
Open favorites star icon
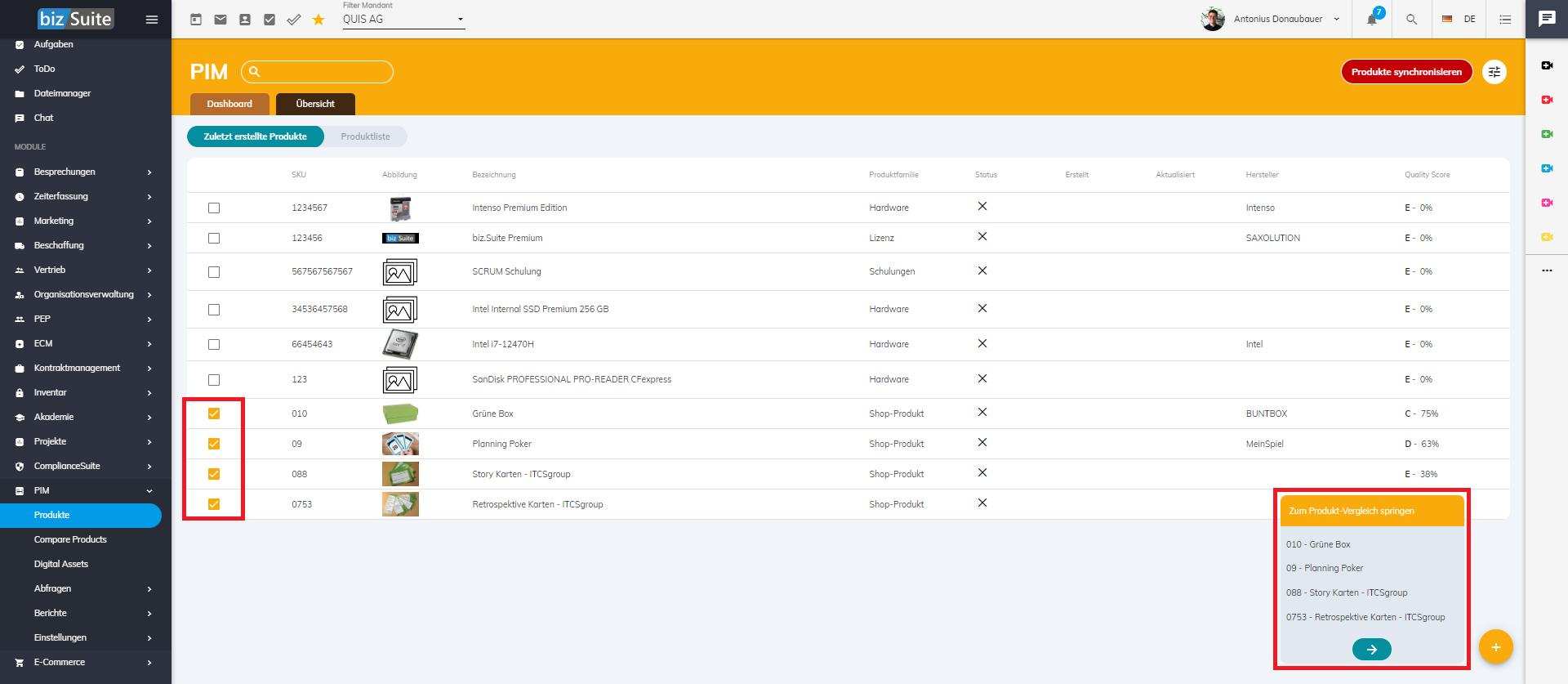tap(318, 20)
